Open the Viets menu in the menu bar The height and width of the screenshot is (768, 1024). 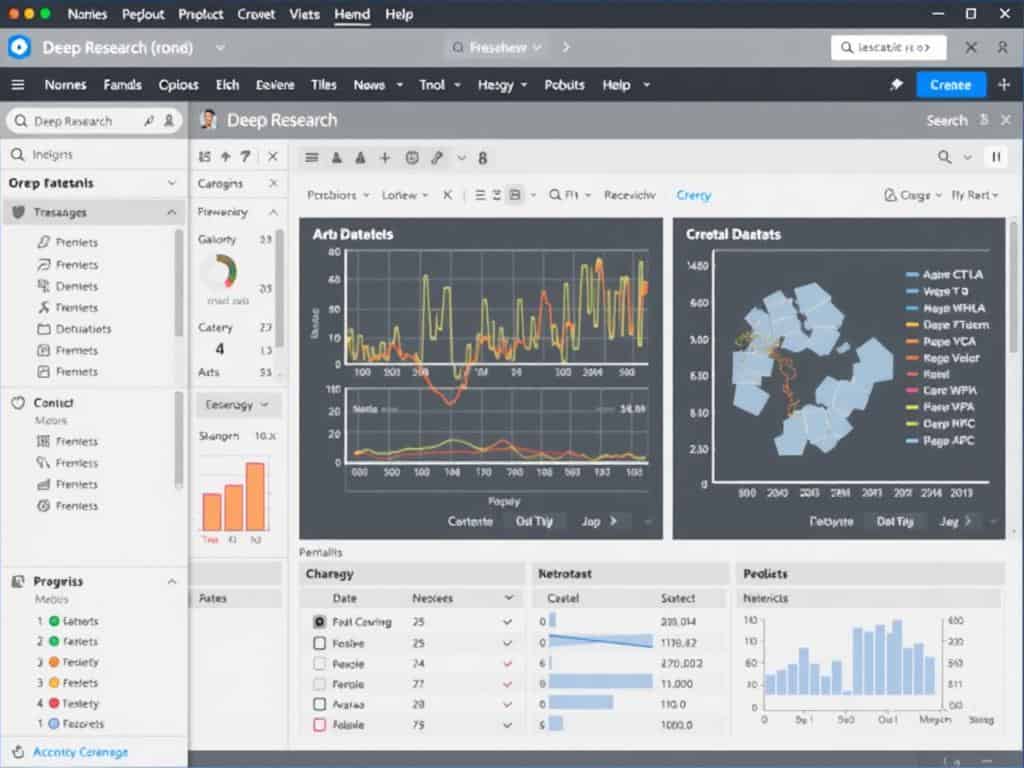click(x=304, y=14)
